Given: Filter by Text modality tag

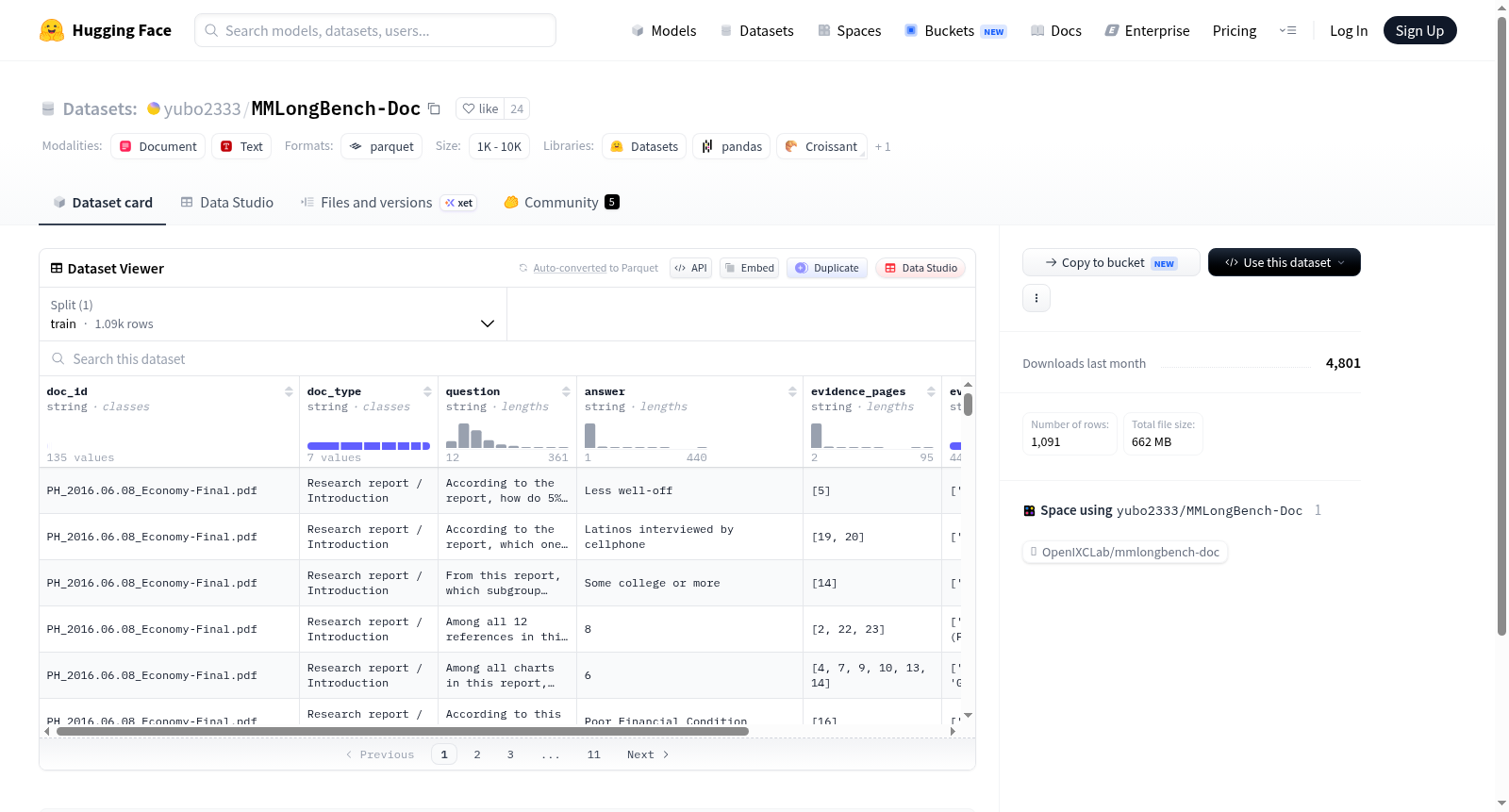Looking at the screenshot, I should pyautogui.click(x=241, y=146).
